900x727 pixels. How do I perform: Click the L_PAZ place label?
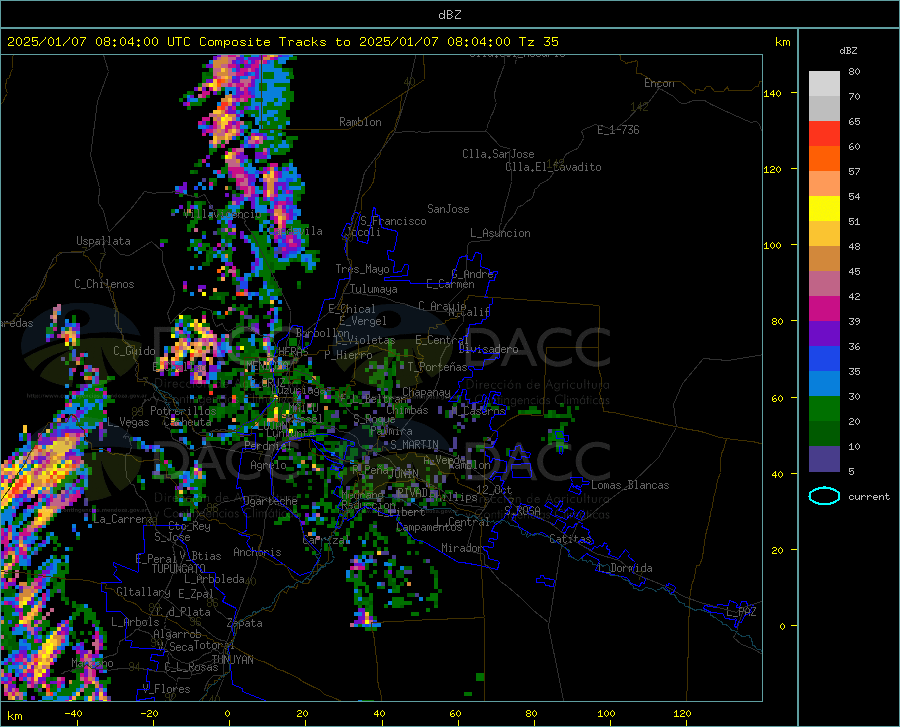pos(741,612)
